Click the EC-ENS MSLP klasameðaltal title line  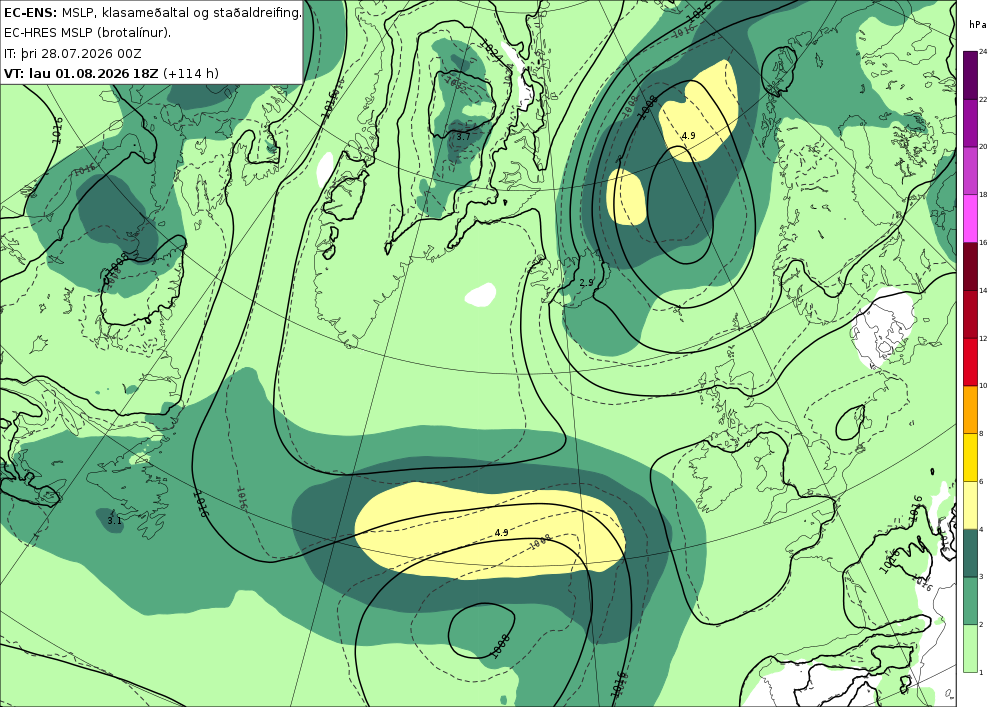point(152,13)
